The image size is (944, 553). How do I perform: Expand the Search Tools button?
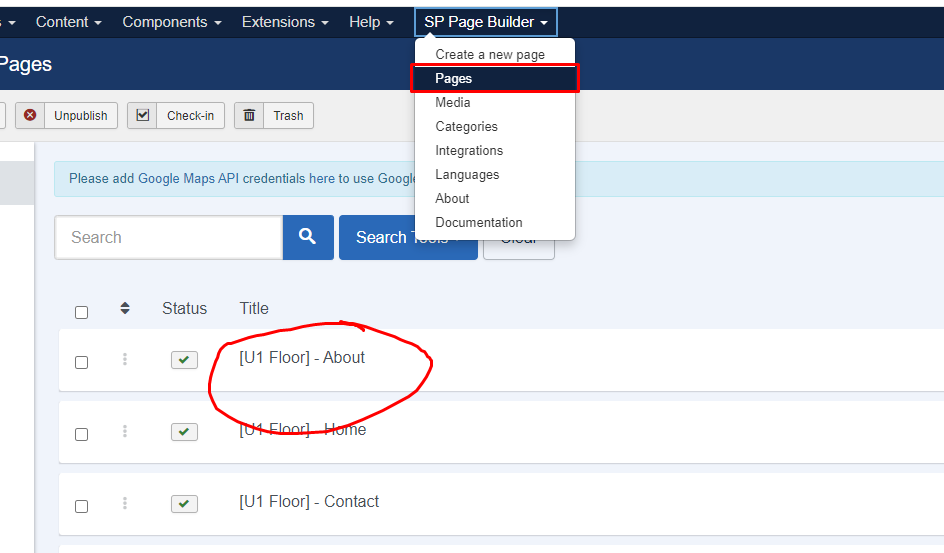pyautogui.click(x=408, y=237)
